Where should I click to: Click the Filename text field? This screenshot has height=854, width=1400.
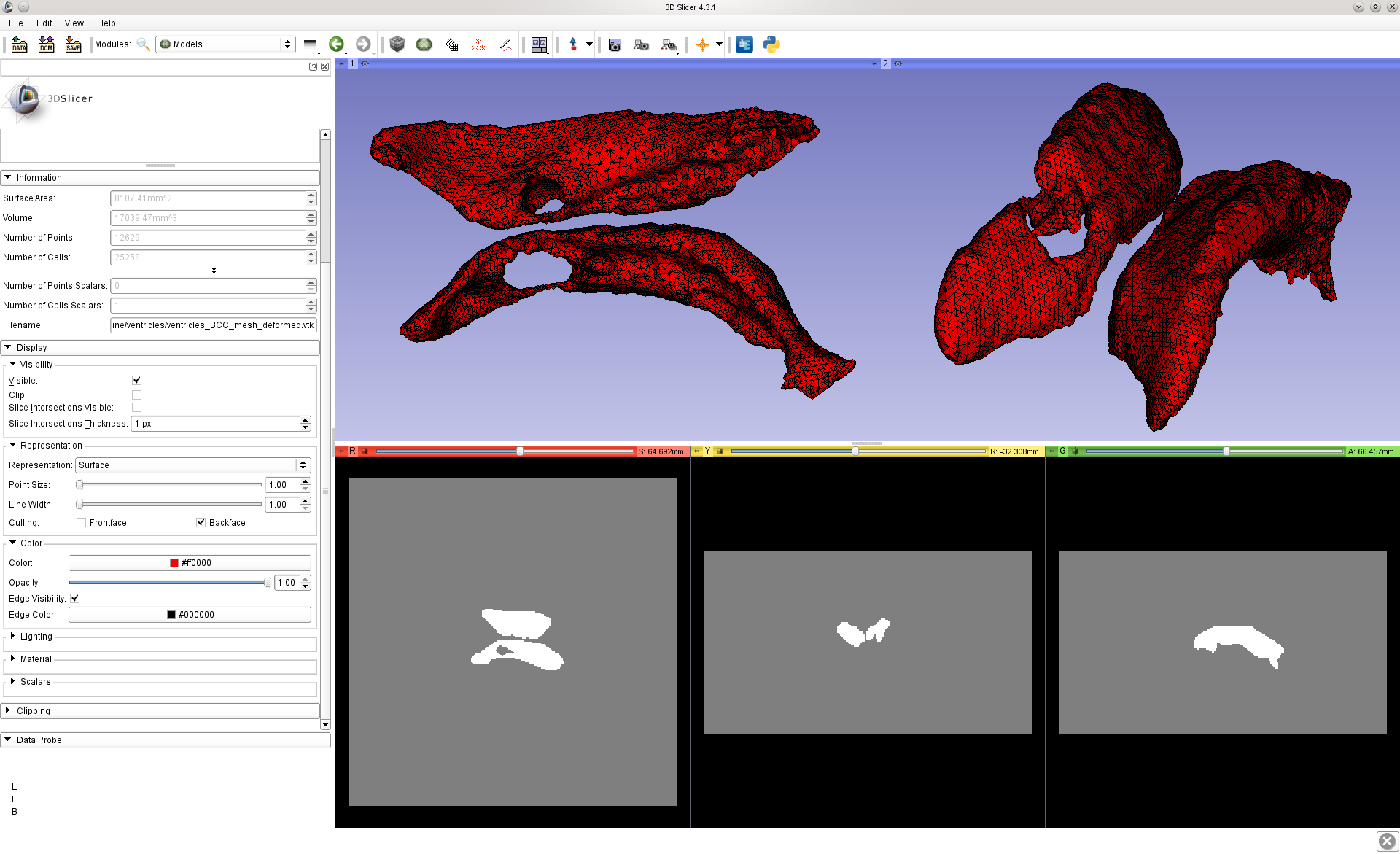click(213, 325)
